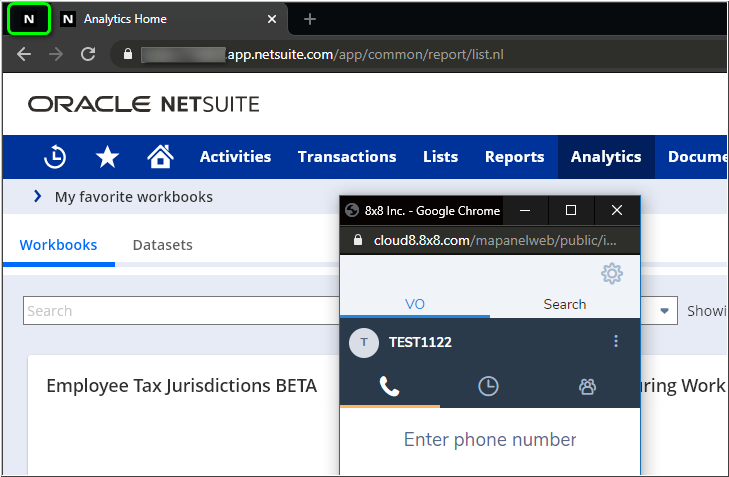Open the TEST1122 three-dot menu
Screen dimensions: 729x477
tap(616, 341)
